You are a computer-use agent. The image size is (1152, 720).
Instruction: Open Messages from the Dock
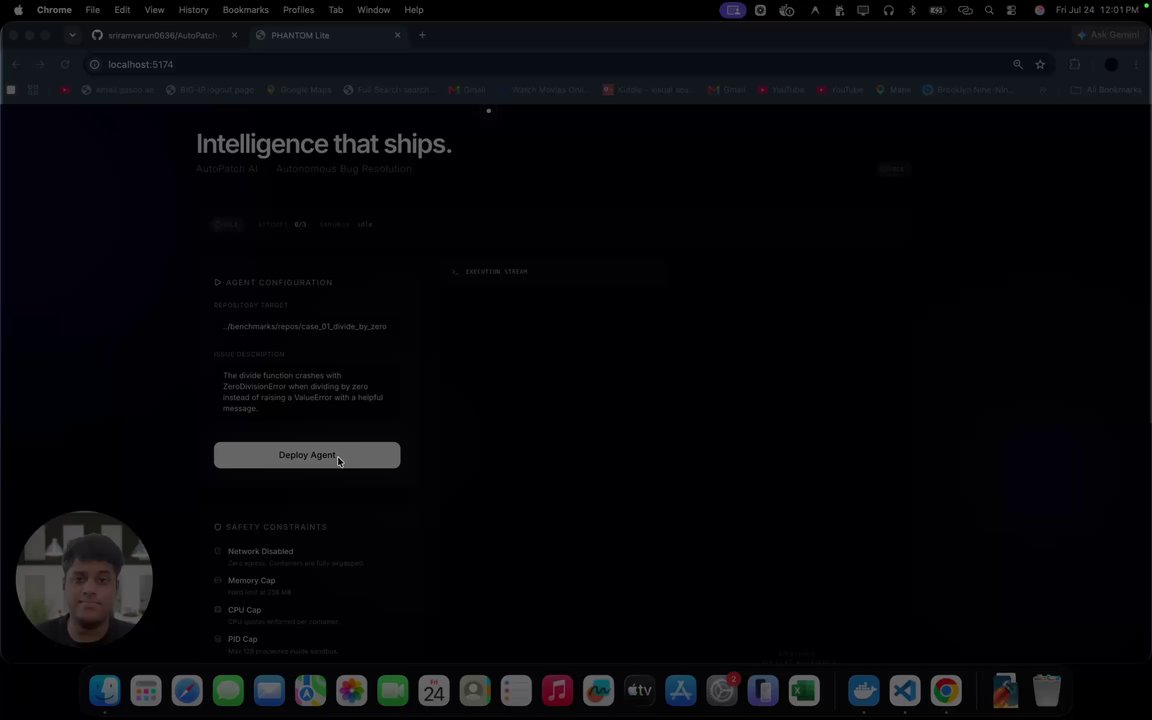tap(228, 691)
